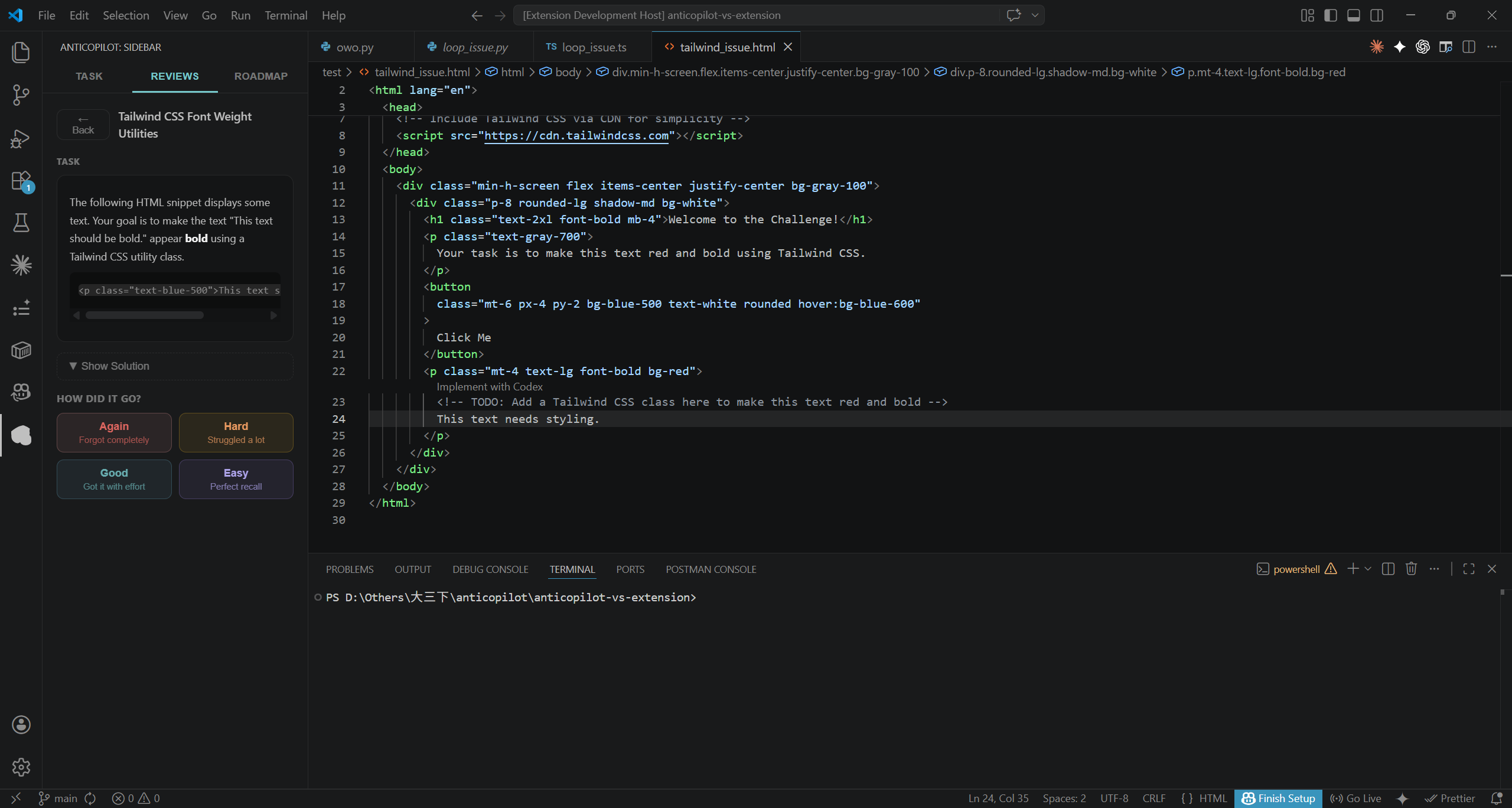Open the Extensions view with update badge
1512x808 pixels.
[x=21, y=181]
